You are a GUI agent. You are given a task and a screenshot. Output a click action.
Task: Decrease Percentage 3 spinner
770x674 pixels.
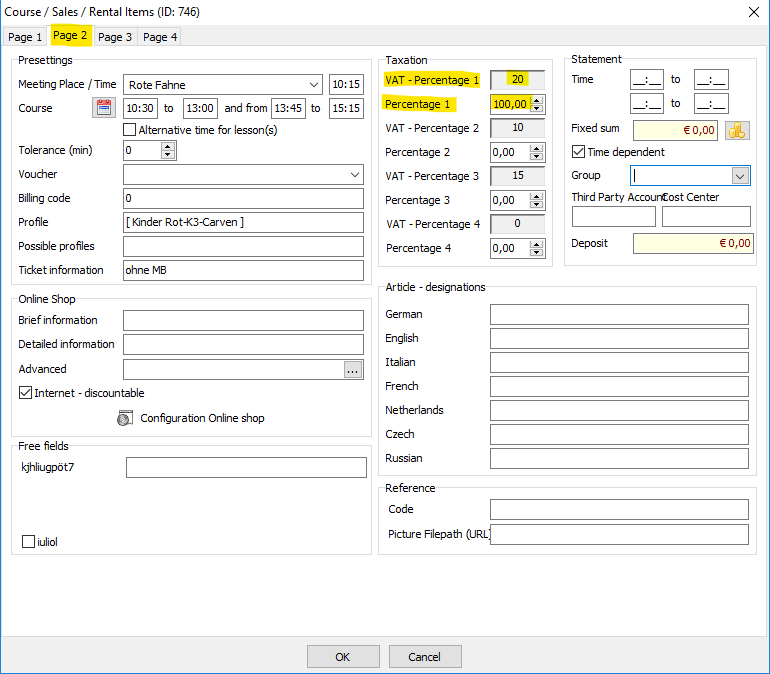click(537, 205)
